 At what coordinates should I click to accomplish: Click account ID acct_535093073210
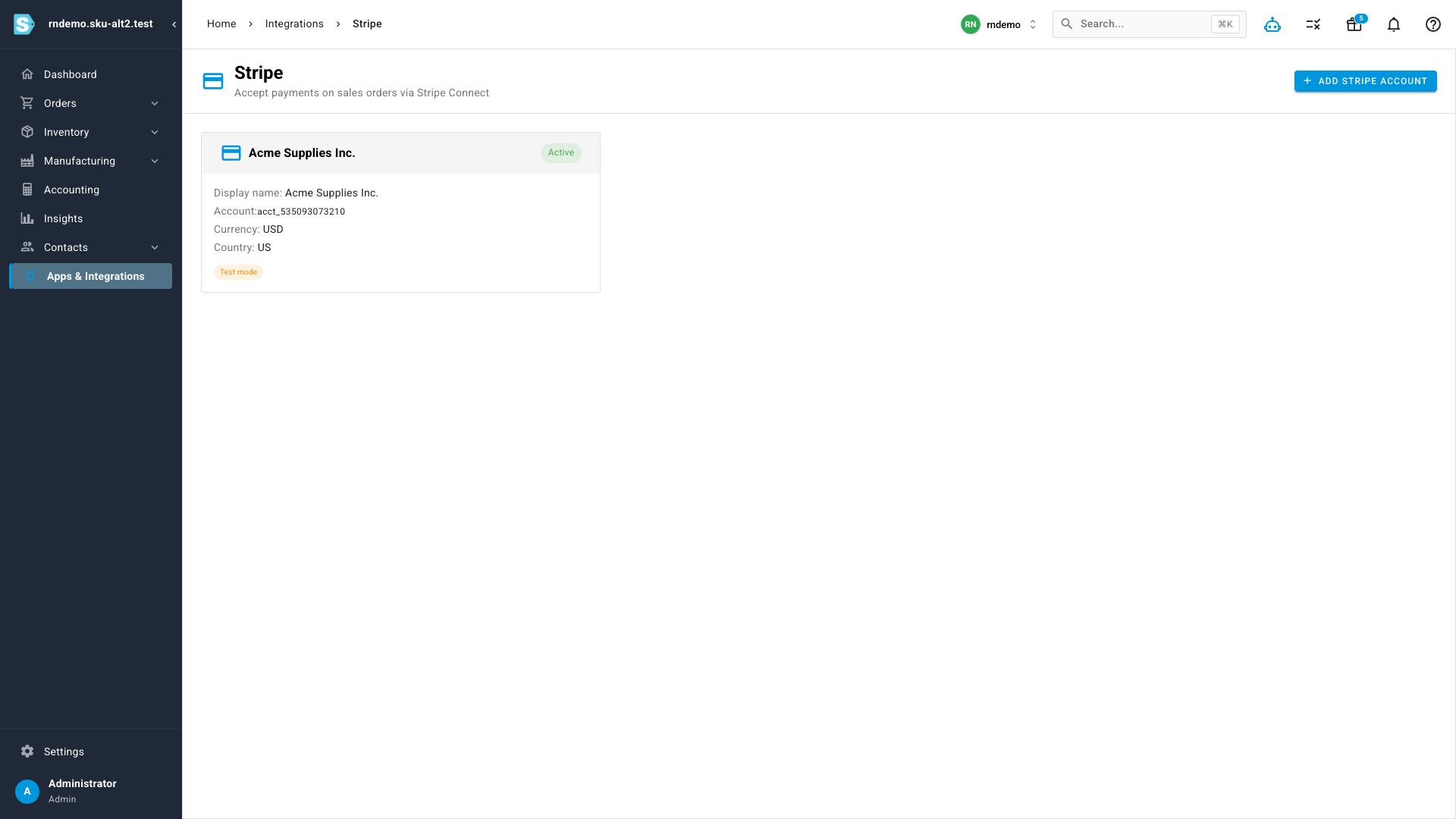(x=301, y=212)
